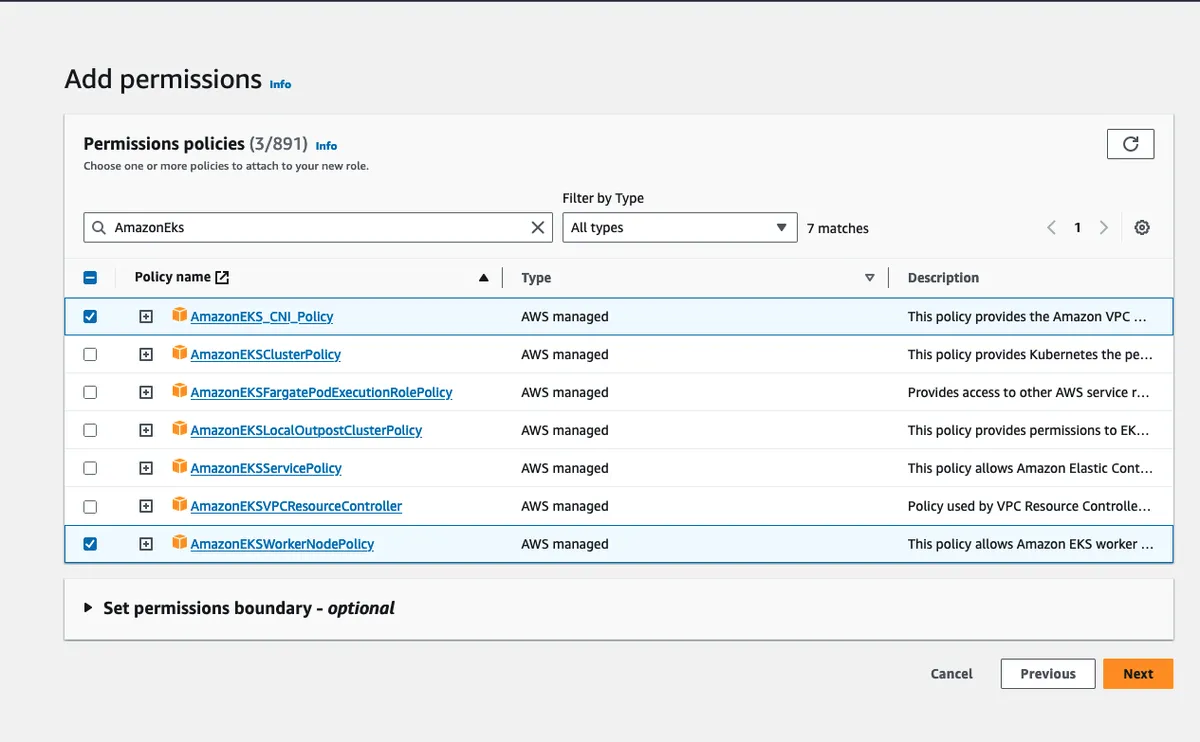Open the AmazonEKSLocalOutpostClusterPolicy link
1200x742 pixels.
[306, 431]
